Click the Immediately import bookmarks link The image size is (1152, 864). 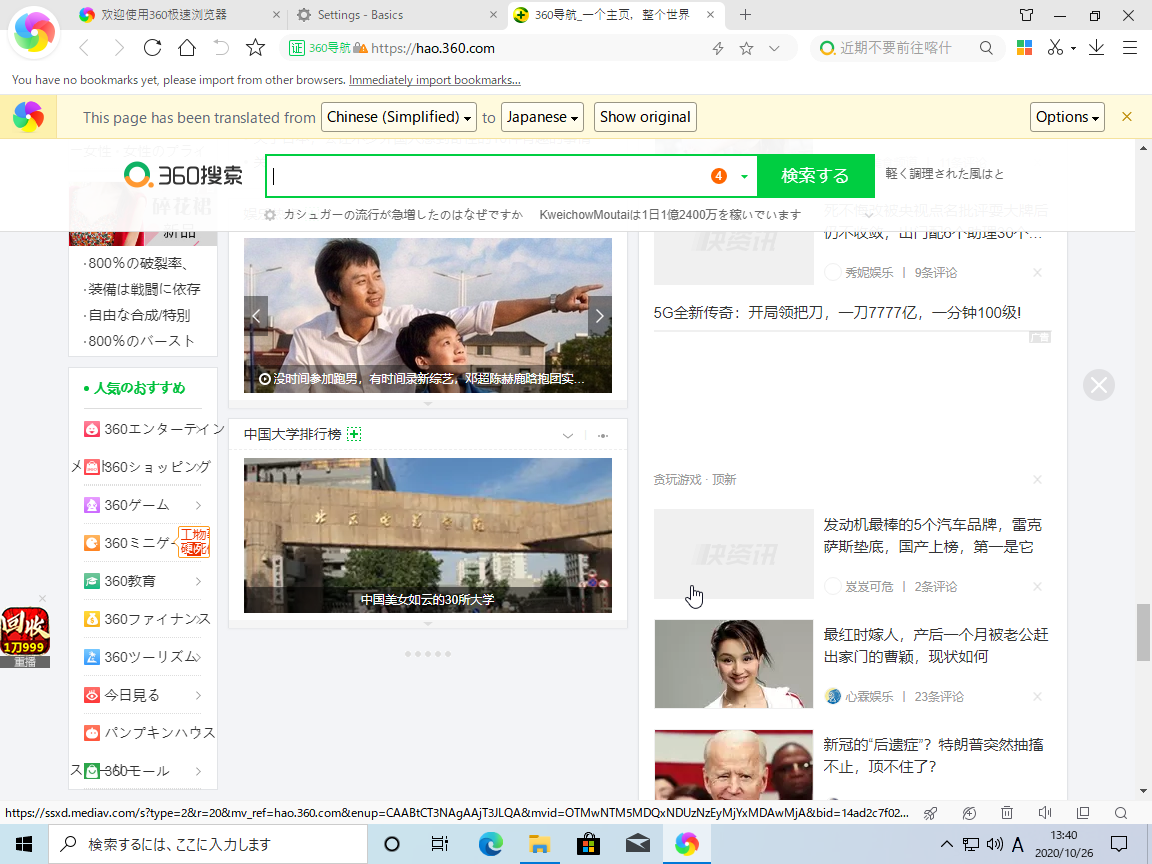[434, 80]
